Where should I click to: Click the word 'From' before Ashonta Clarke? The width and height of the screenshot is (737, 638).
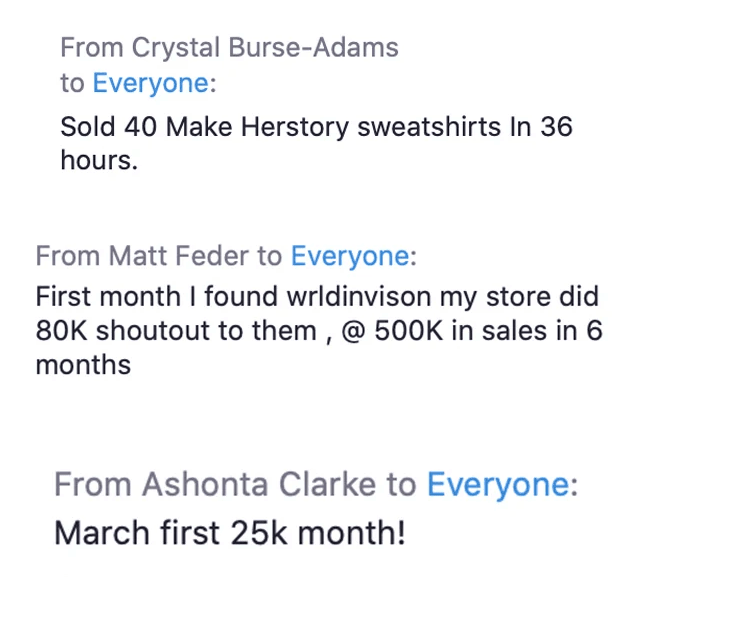pos(93,485)
